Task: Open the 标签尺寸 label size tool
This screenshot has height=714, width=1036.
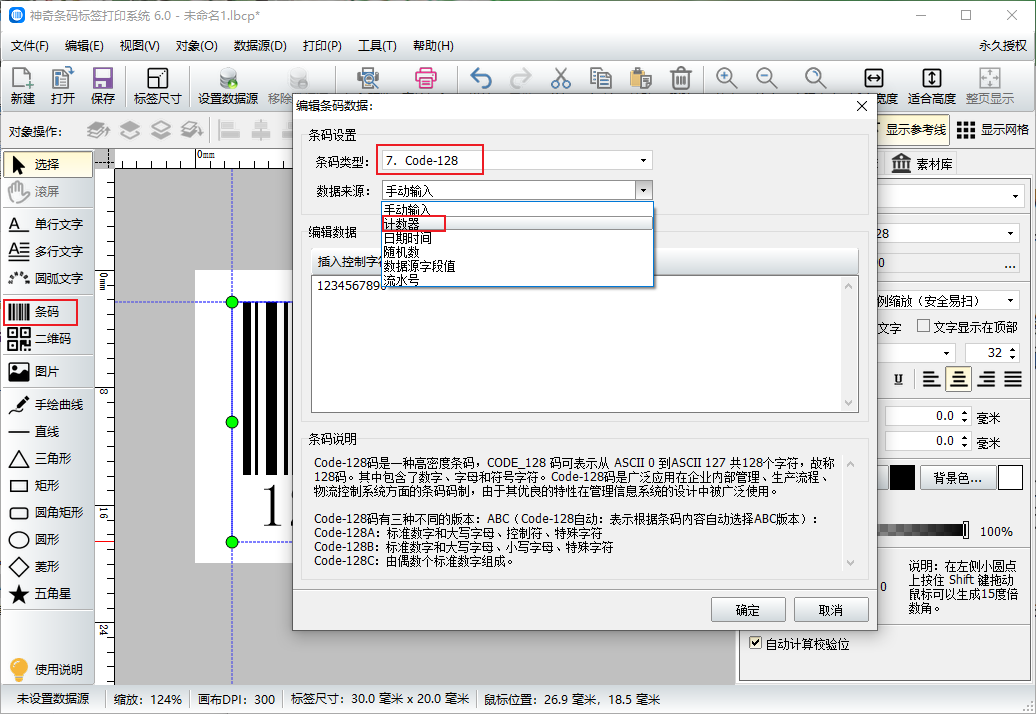Action: pos(157,86)
